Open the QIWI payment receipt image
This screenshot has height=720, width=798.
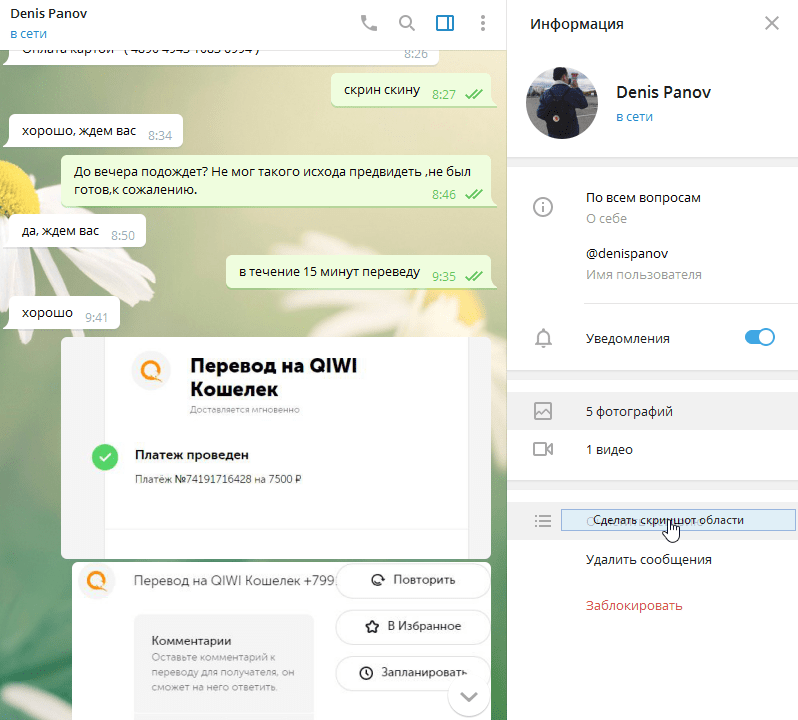(x=276, y=447)
